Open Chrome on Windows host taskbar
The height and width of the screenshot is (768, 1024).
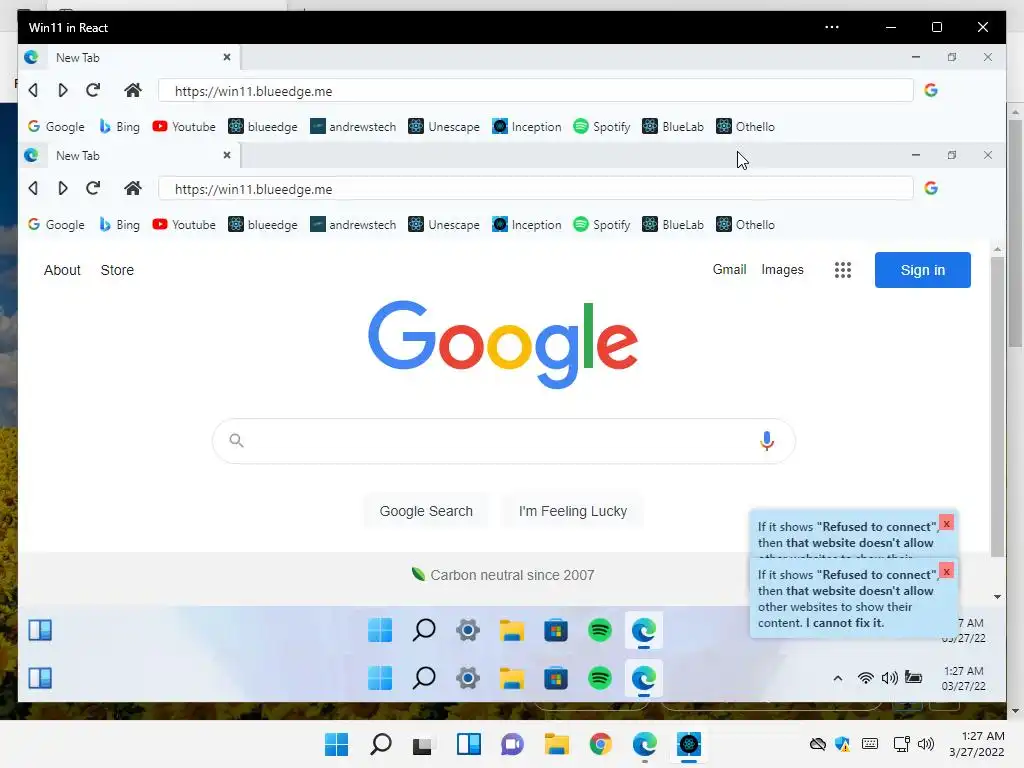pos(600,744)
